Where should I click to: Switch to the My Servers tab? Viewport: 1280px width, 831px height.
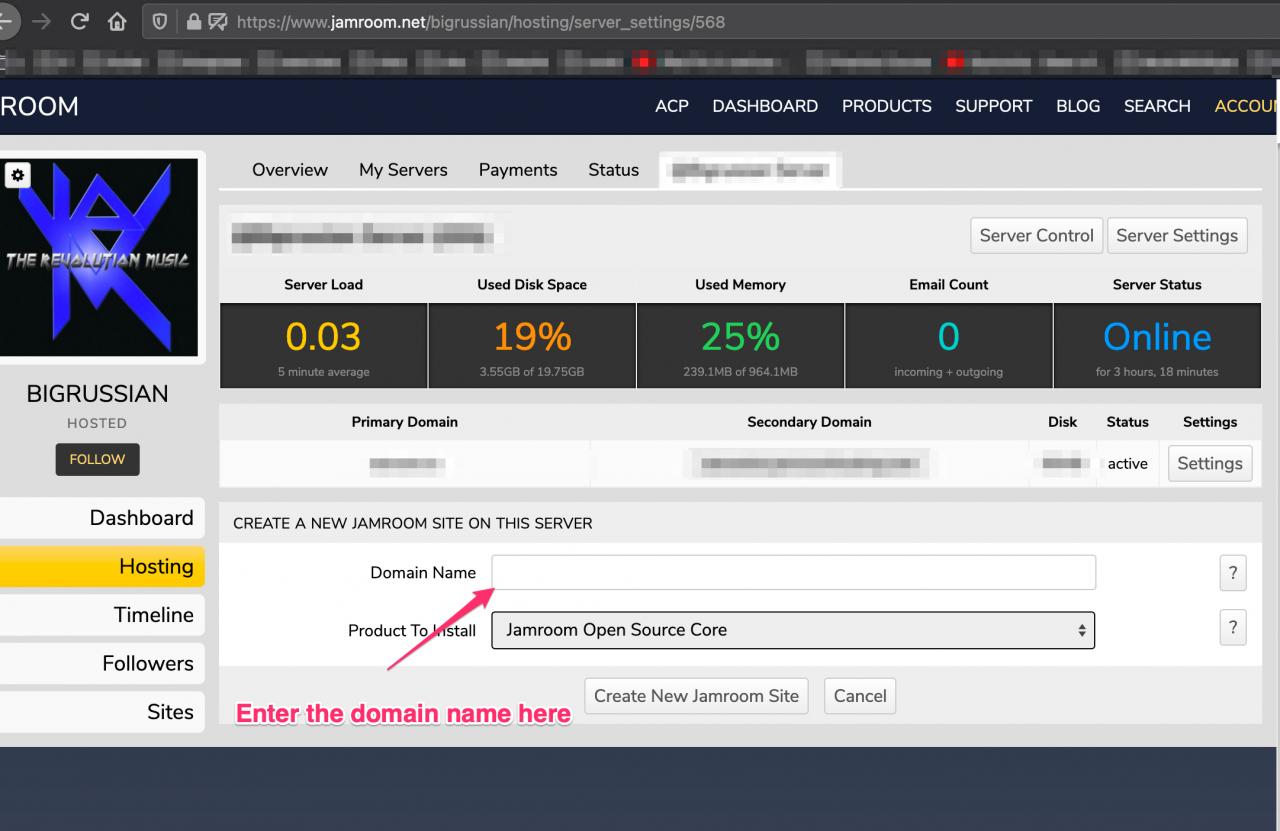(403, 170)
